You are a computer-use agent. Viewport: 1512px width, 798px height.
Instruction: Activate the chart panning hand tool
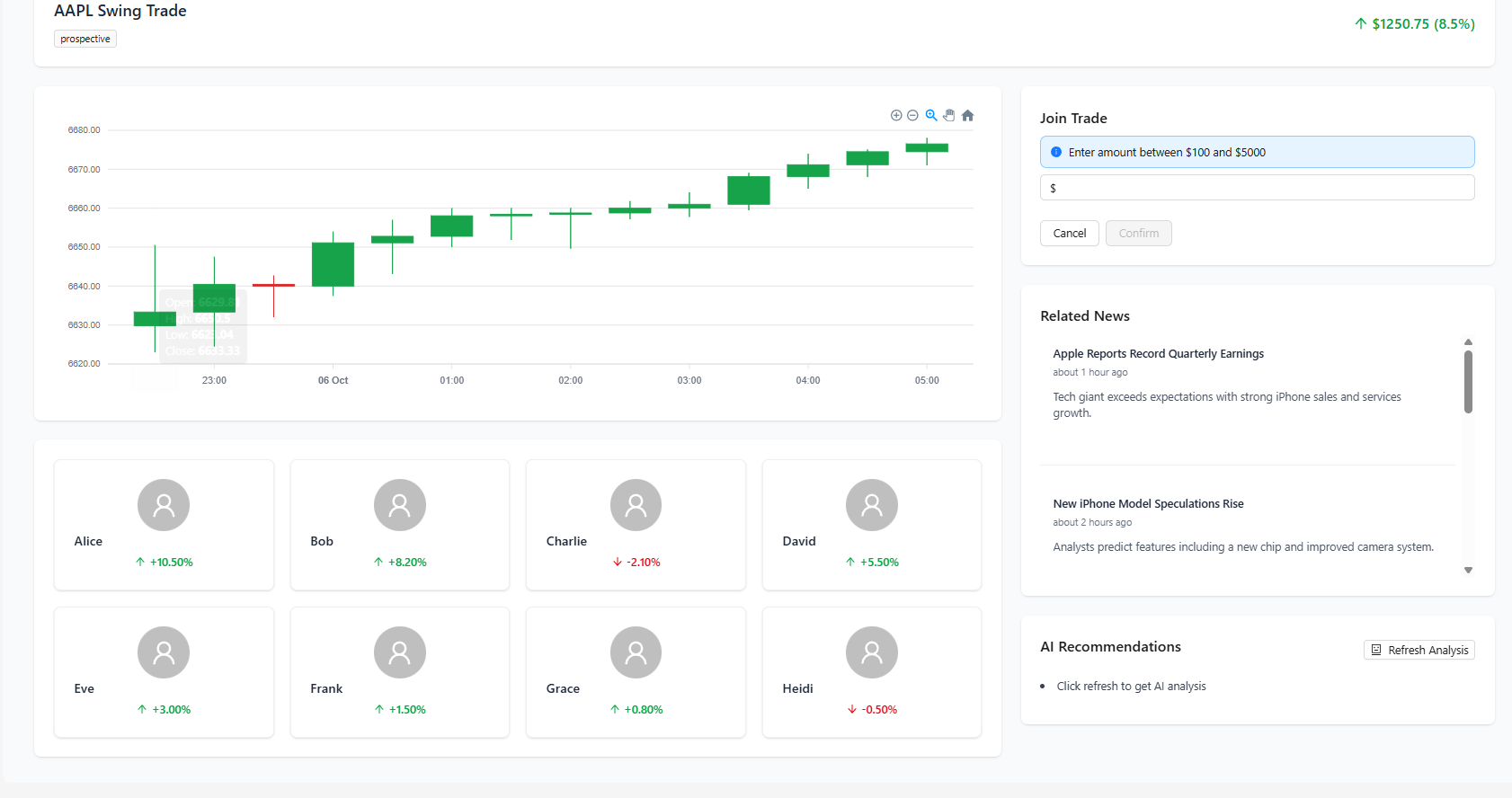949,115
